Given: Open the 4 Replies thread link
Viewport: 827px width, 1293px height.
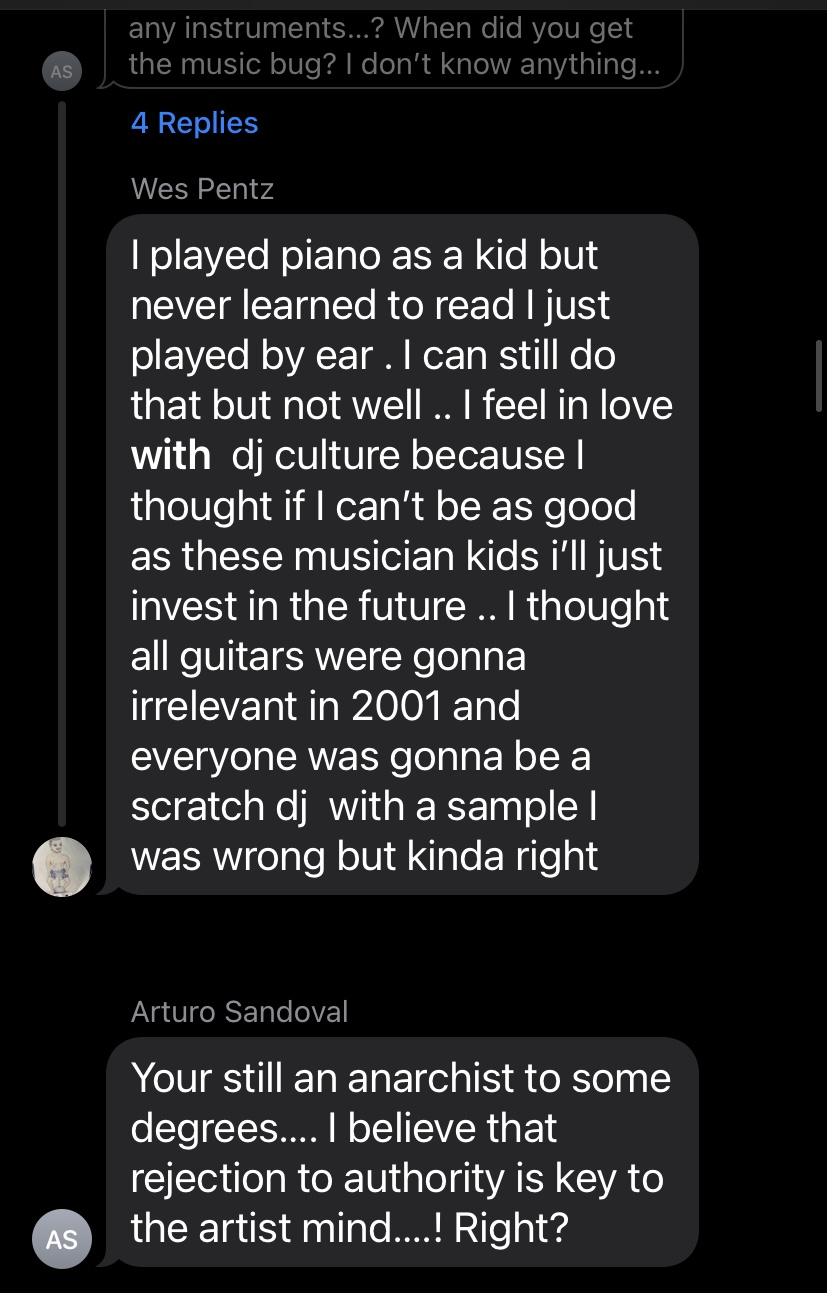Looking at the screenshot, I should pyautogui.click(x=194, y=123).
